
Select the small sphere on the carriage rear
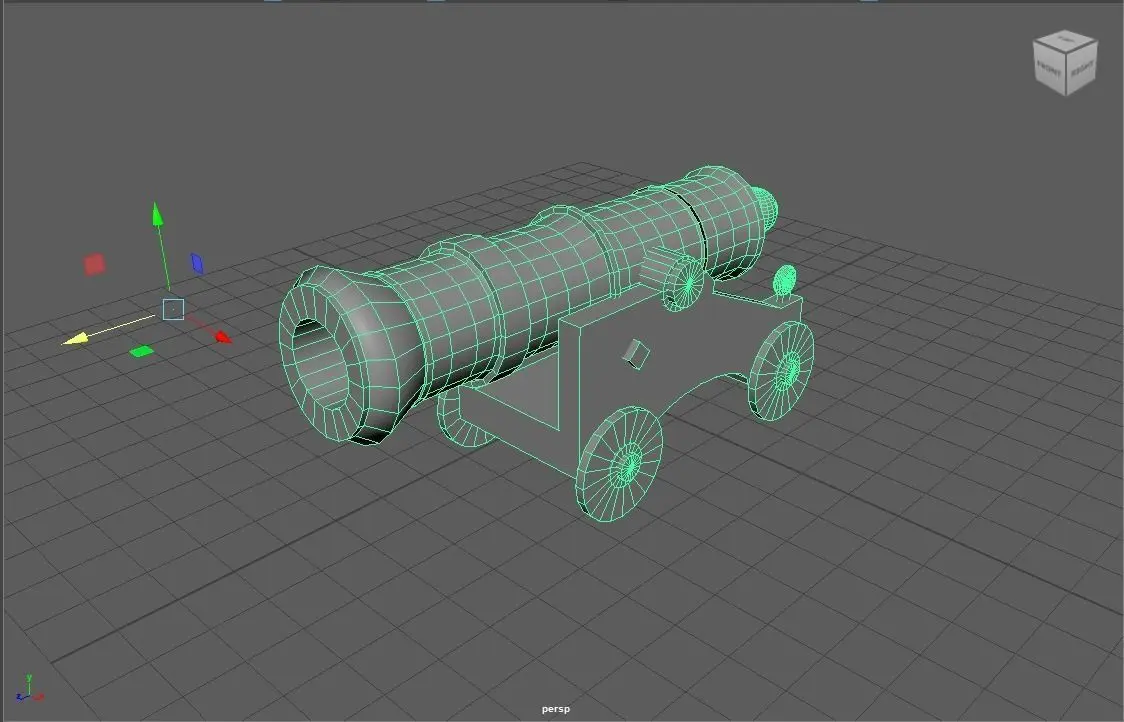[x=786, y=280]
